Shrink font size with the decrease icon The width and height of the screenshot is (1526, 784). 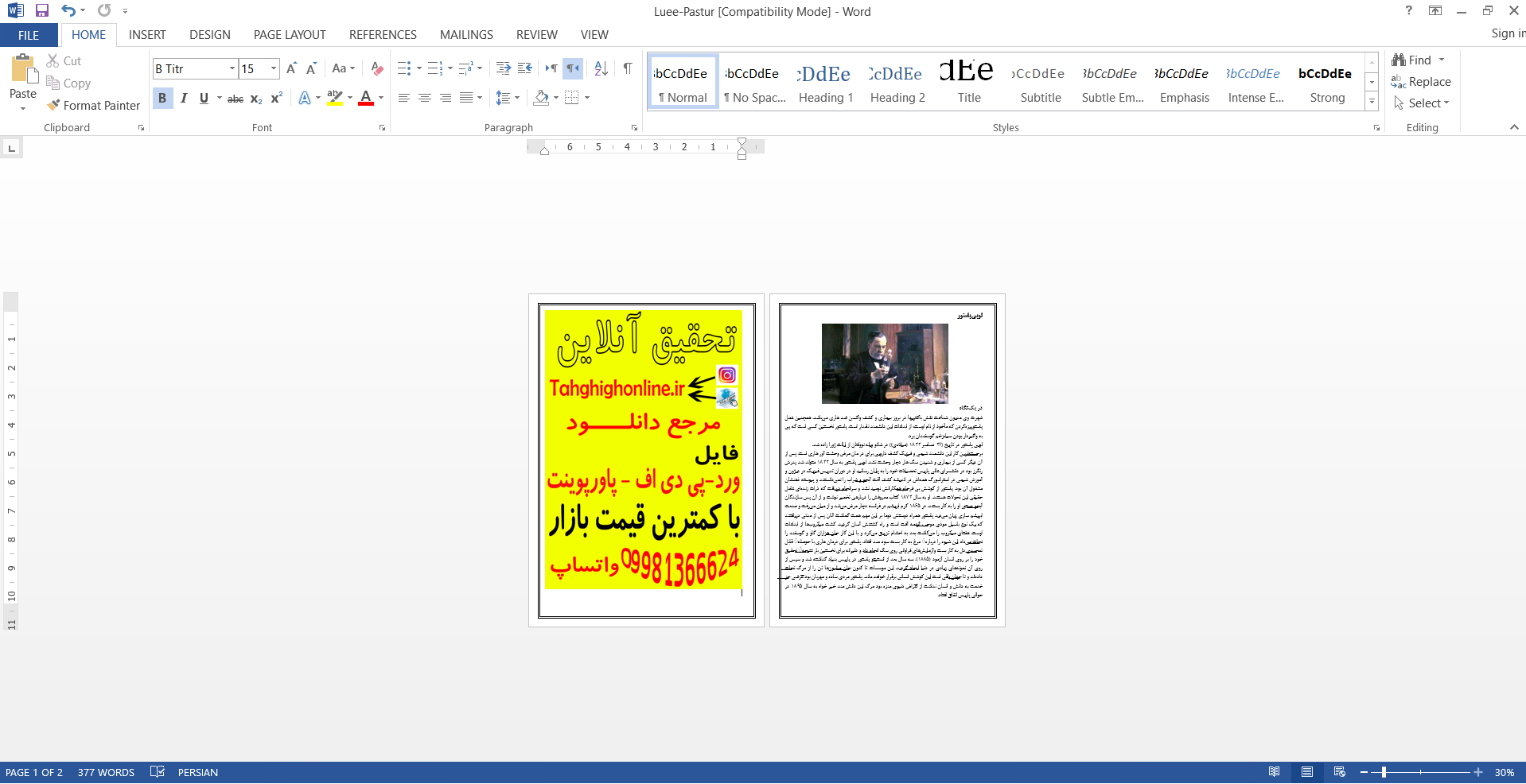(311, 69)
